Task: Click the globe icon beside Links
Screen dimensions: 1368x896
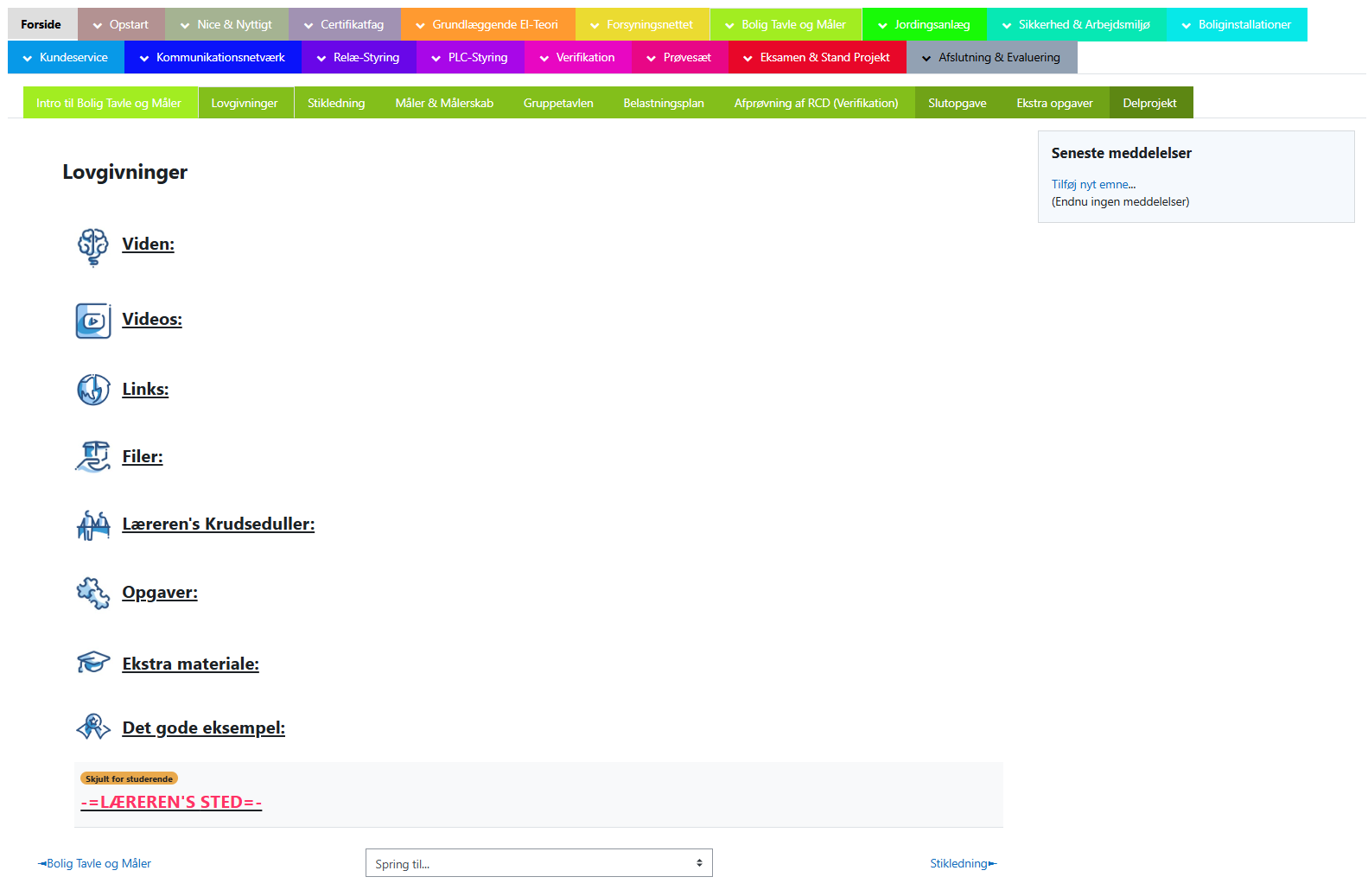Action: [x=92, y=390]
